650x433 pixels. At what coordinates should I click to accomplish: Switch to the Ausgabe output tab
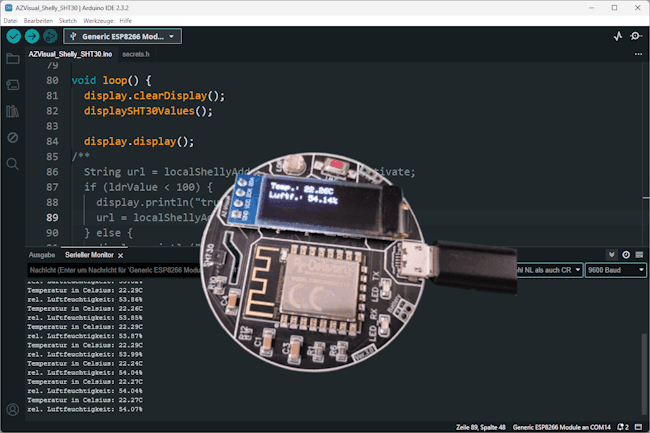41,255
